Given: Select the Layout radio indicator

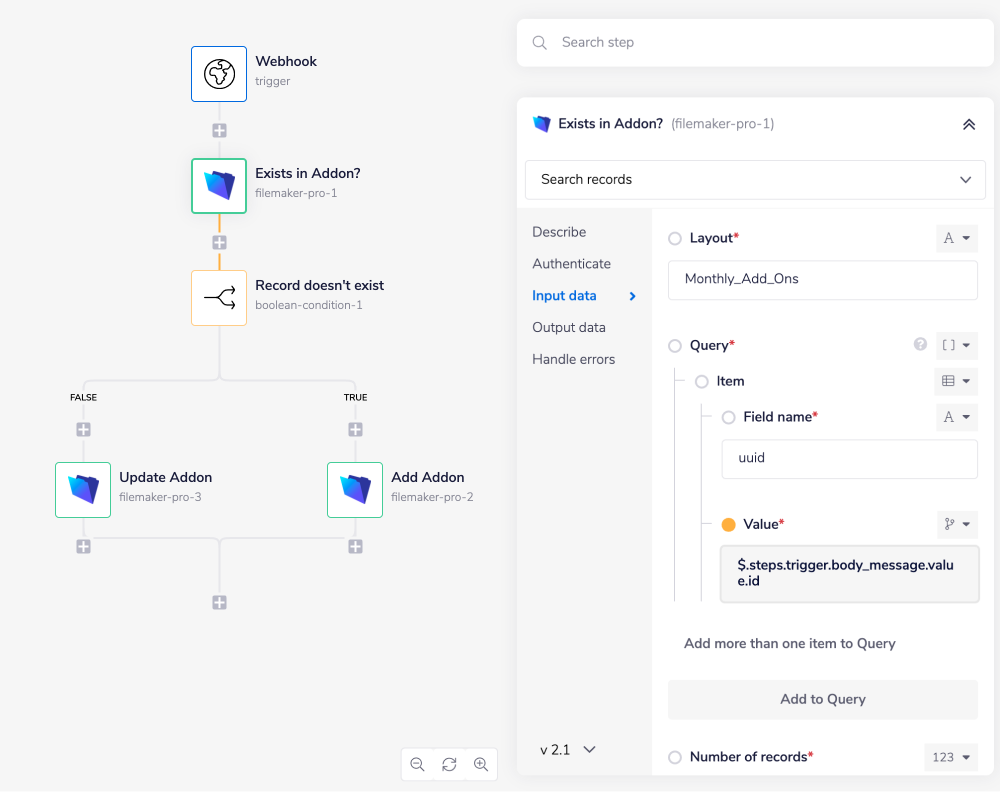Looking at the screenshot, I should [677, 238].
